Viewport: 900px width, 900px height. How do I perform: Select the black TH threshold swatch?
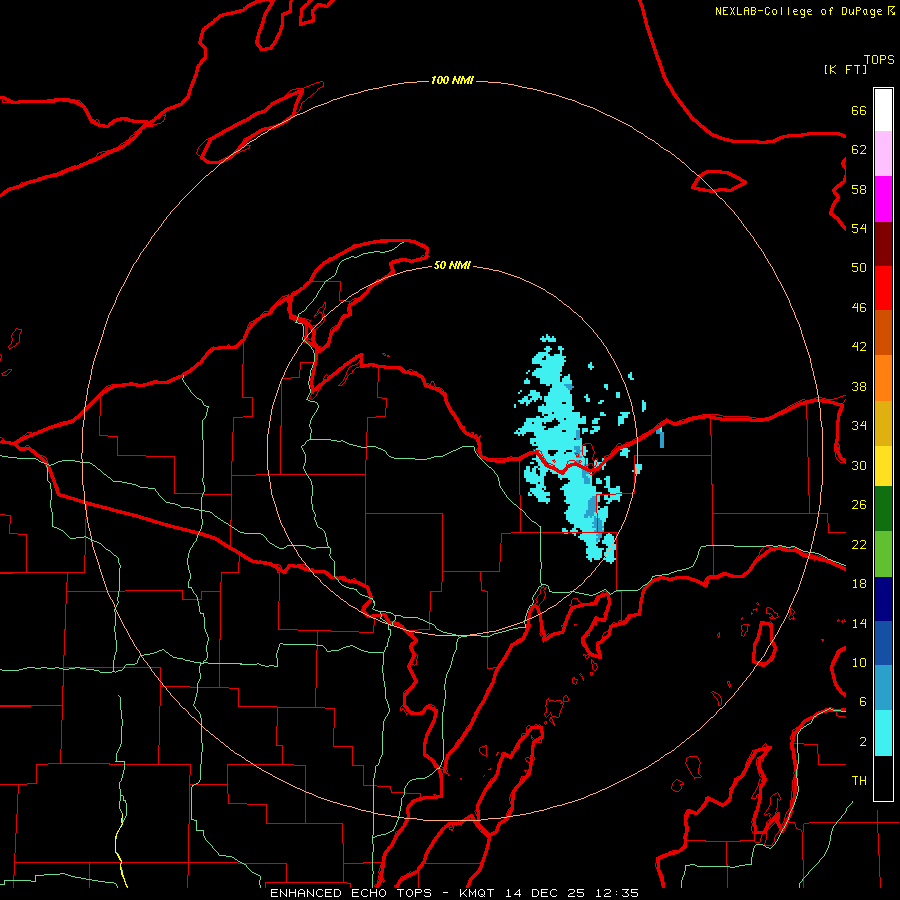pyautogui.click(x=883, y=778)
